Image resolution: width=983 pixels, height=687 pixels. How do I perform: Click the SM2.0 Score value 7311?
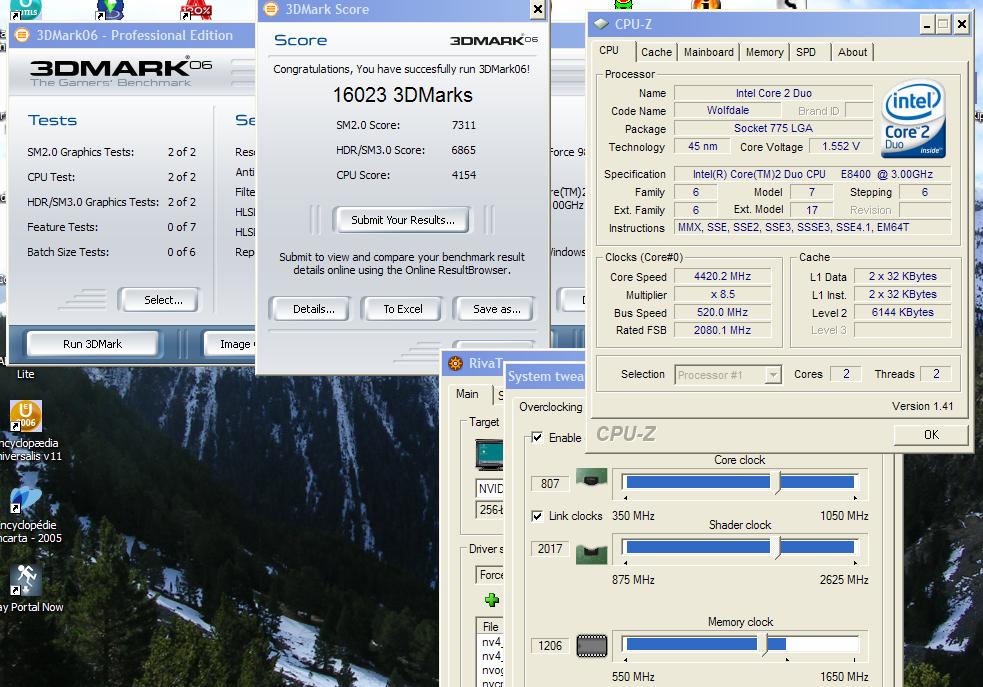(x=464, y=125)
